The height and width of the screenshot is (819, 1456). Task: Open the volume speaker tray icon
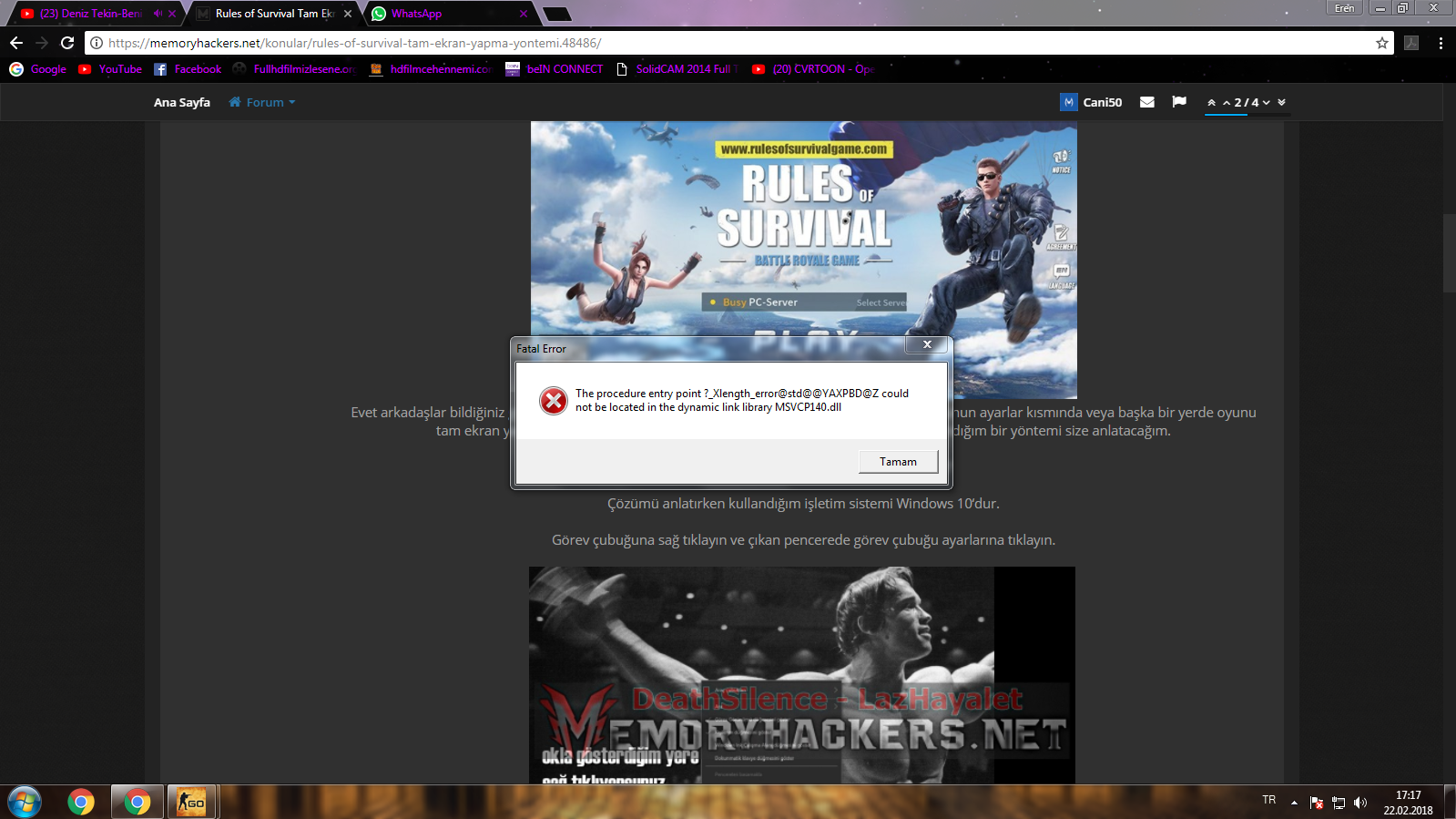[x=1360, y=803]
